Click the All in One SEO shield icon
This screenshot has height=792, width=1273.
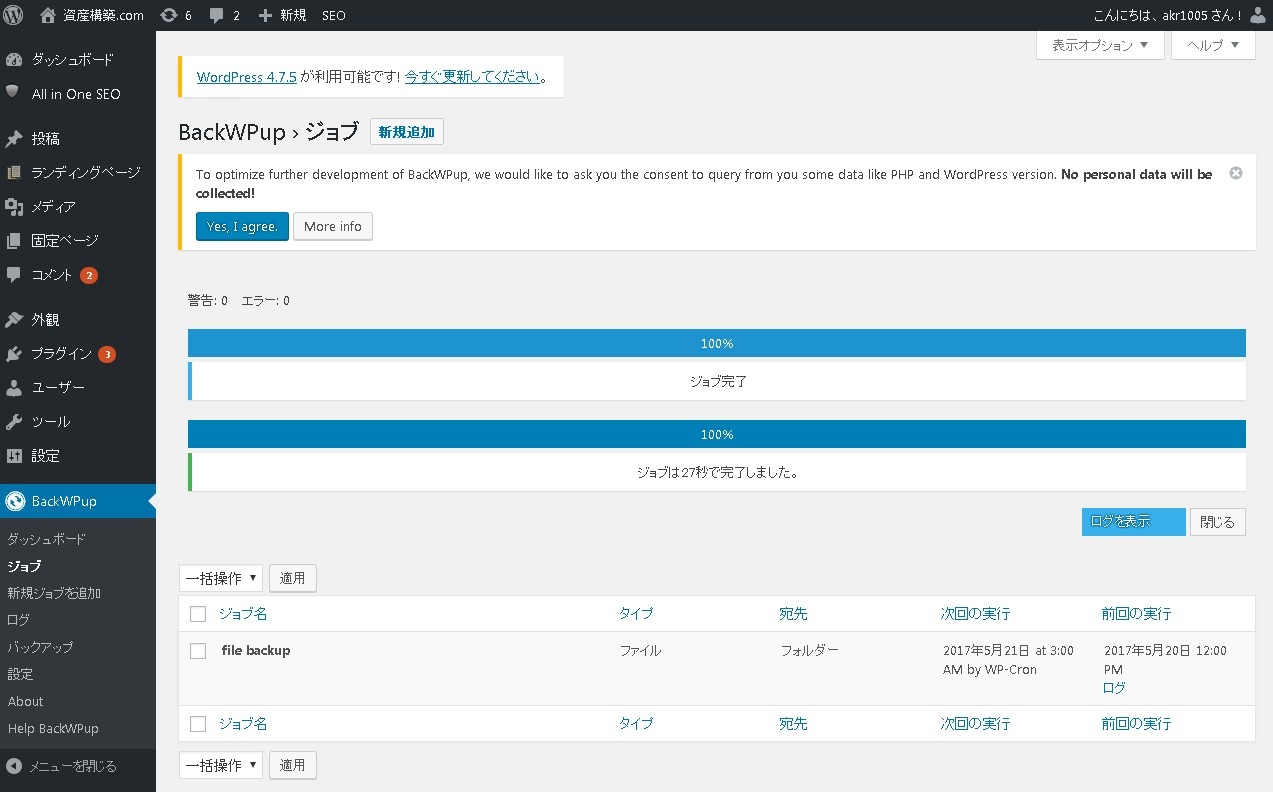(x=13, y=93)
